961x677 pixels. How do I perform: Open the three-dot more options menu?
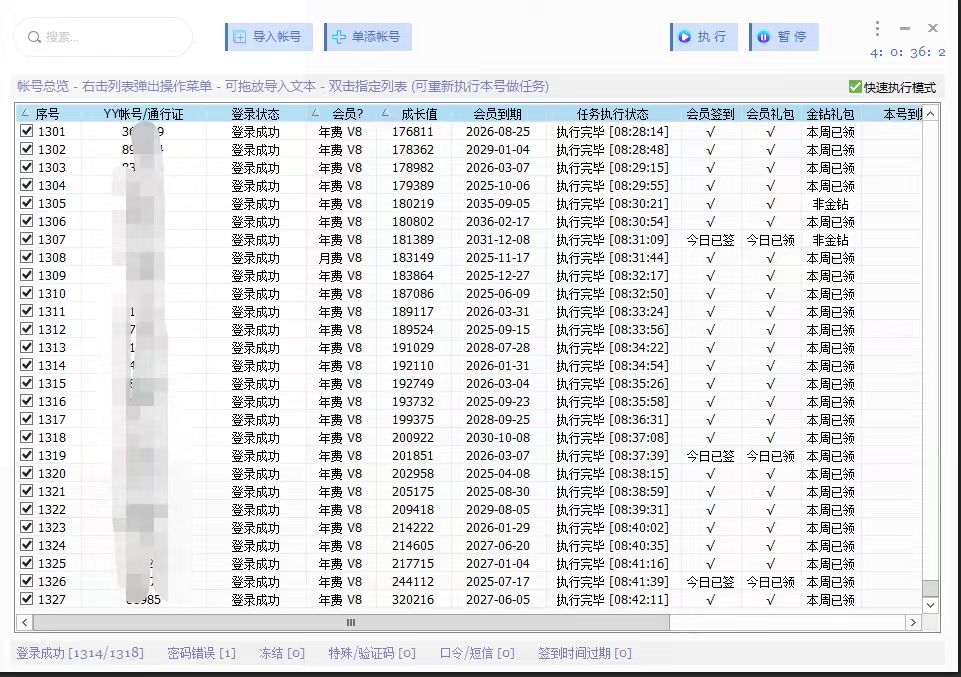click(877, 28)
